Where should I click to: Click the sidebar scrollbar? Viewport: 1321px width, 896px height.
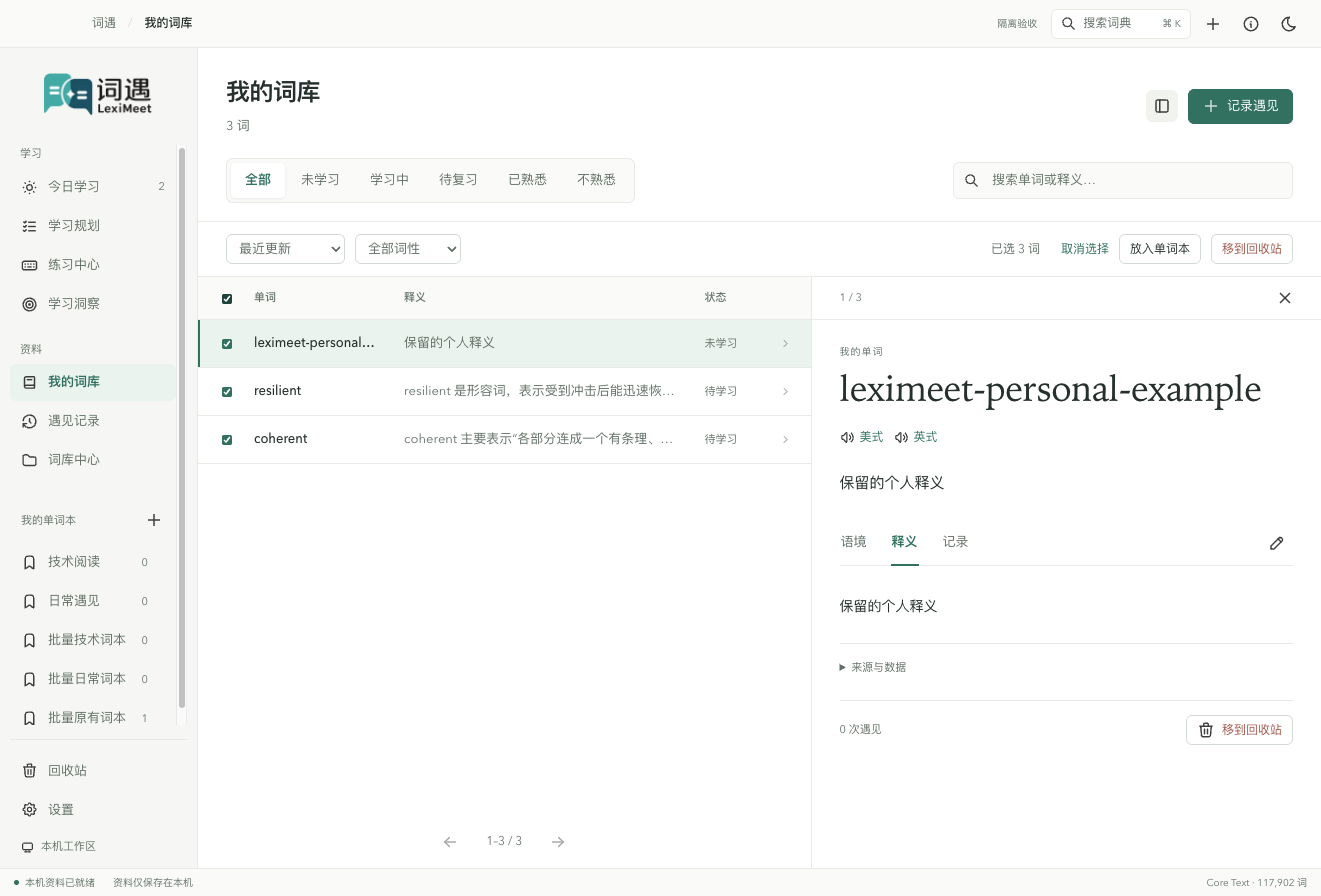pyautogui.click(x=182, y=429)
